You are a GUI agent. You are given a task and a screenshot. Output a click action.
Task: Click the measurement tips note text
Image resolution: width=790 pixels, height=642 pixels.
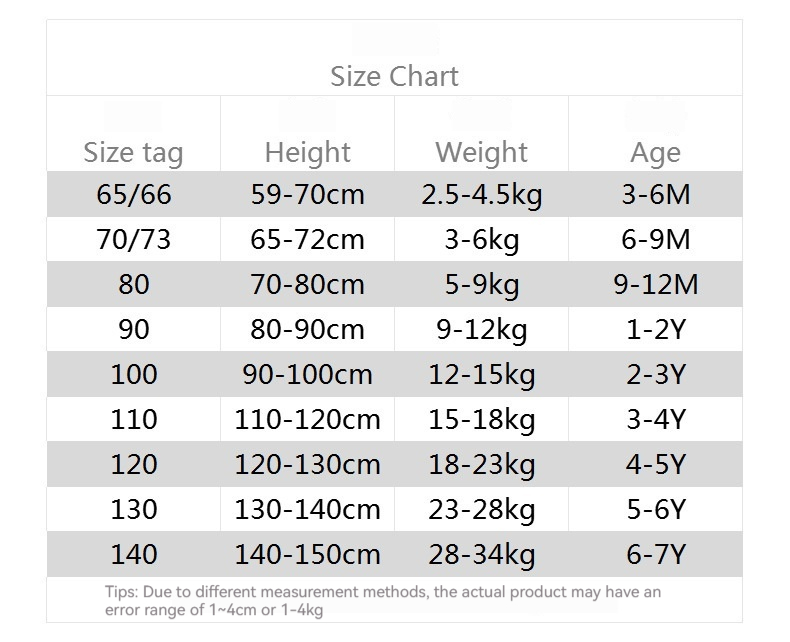(x=382, y=600)
